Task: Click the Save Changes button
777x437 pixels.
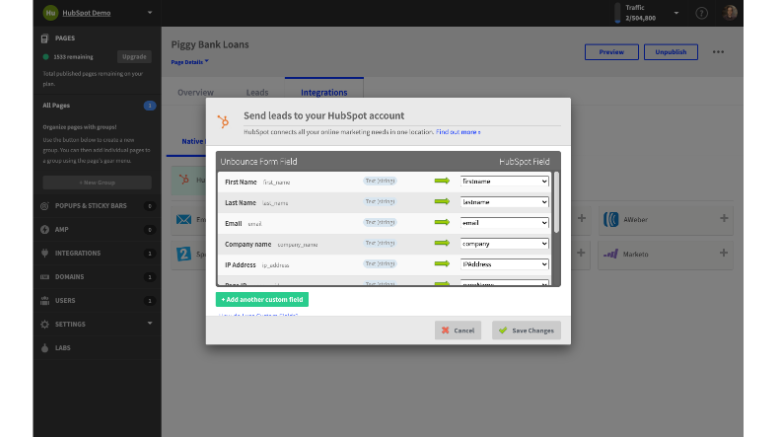Action: (x=526, y=330)
